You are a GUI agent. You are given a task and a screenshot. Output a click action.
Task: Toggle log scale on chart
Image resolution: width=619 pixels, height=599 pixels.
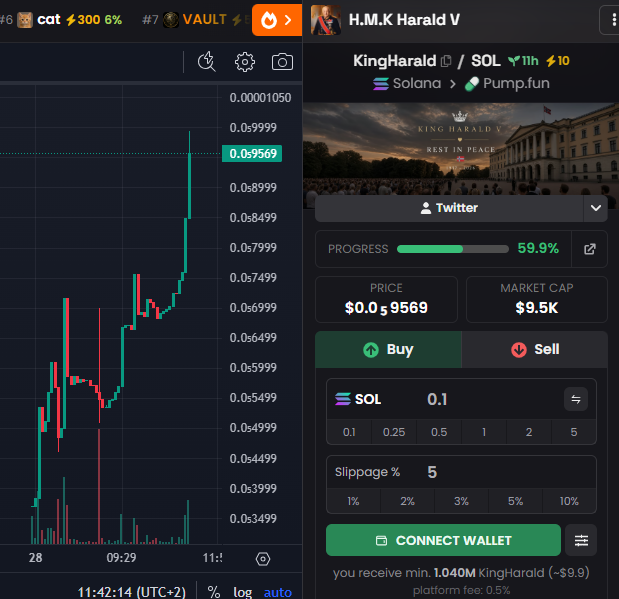242,592
